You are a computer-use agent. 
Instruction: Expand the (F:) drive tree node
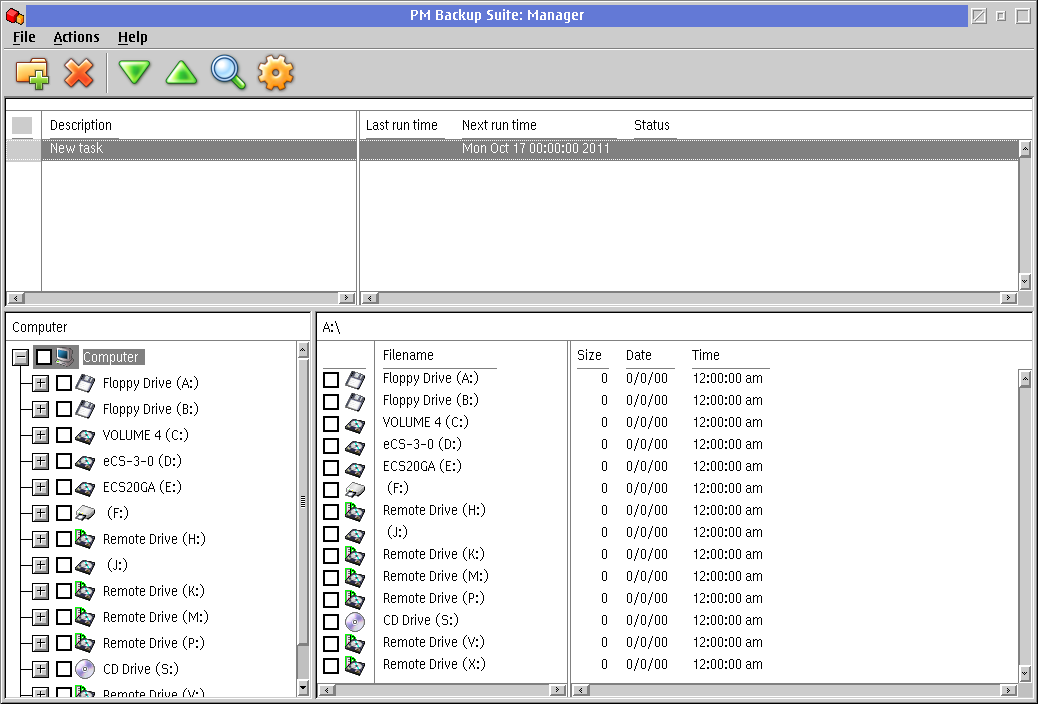[x=40, y=513]
